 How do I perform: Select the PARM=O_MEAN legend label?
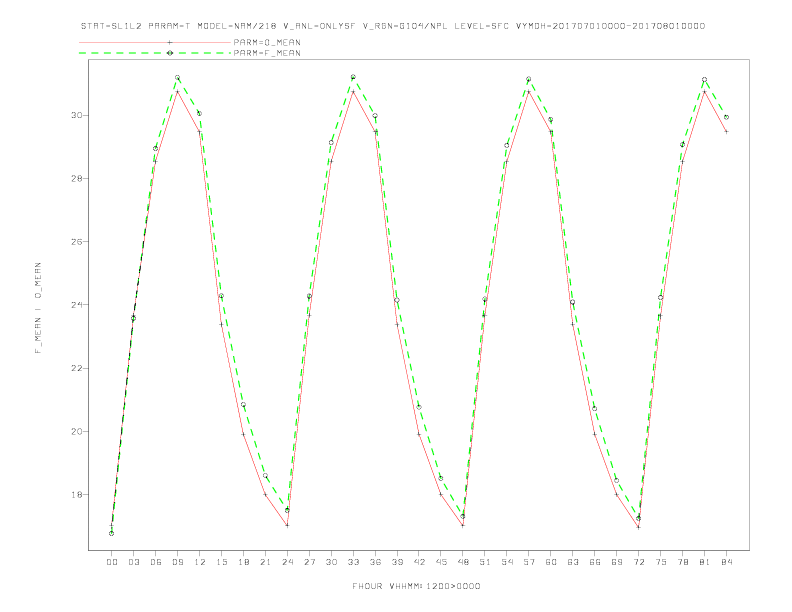tap(267, 42)
